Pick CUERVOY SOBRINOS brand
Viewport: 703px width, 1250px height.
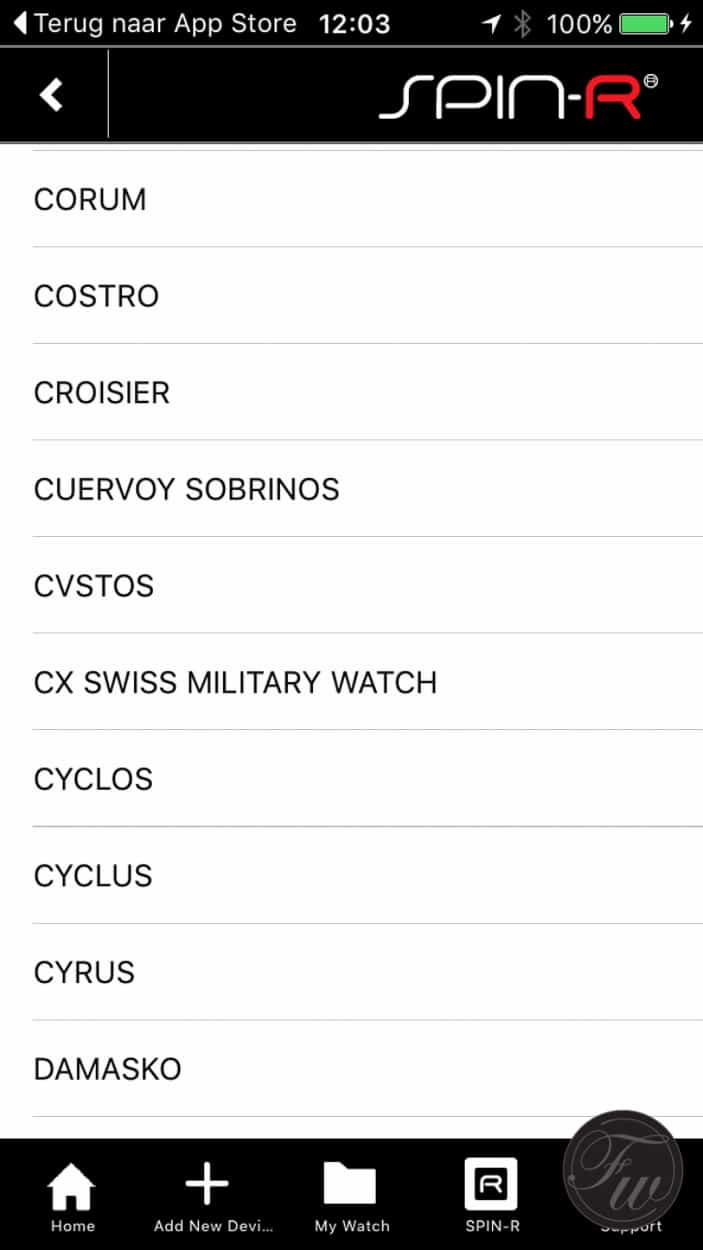(x=187, y=489)
